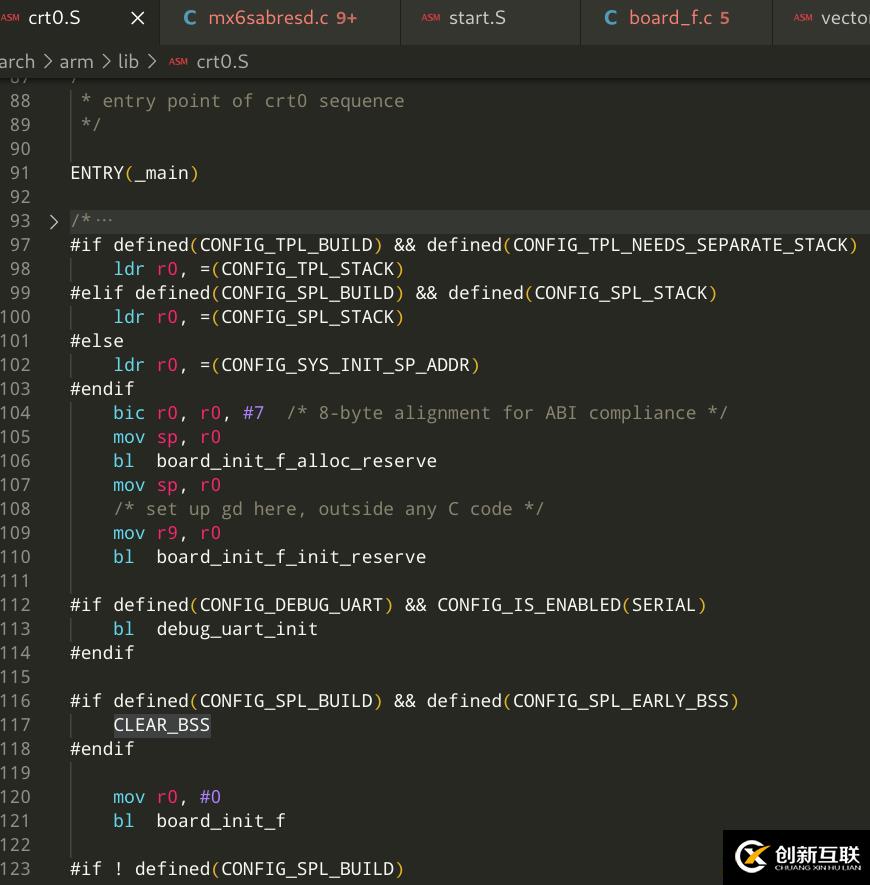This screenshot has height=885, width=870.
Task: Click line number 104 in the gutter
Action: coord(15,413)
